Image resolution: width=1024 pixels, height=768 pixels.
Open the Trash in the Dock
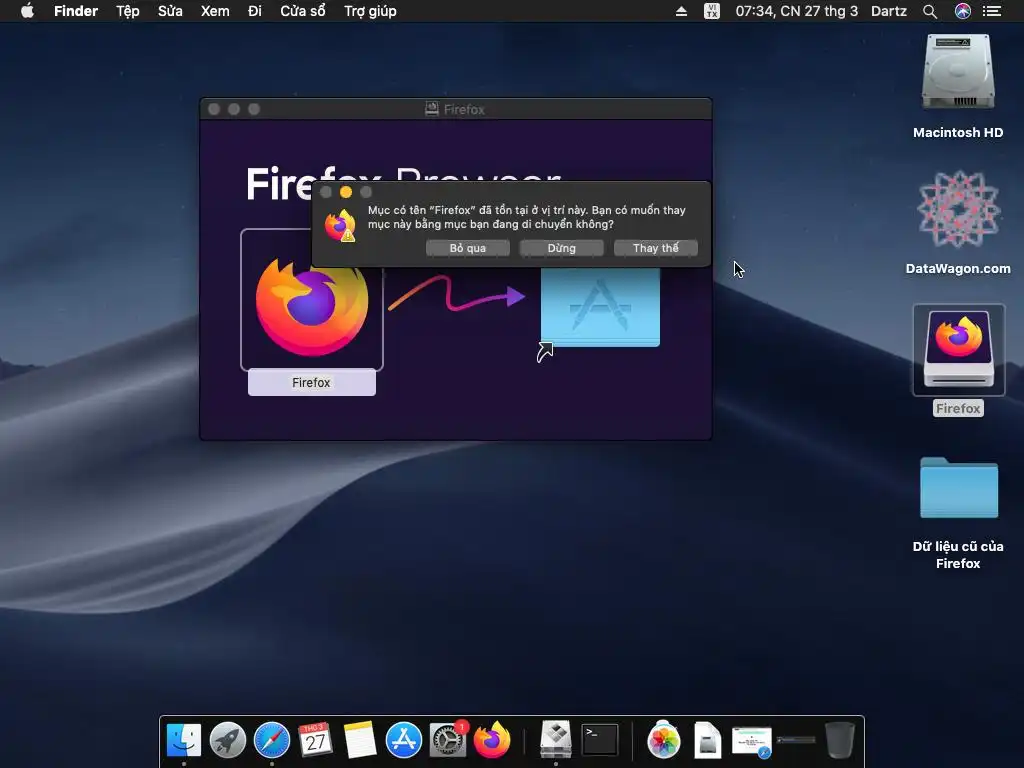pos(840,740)
